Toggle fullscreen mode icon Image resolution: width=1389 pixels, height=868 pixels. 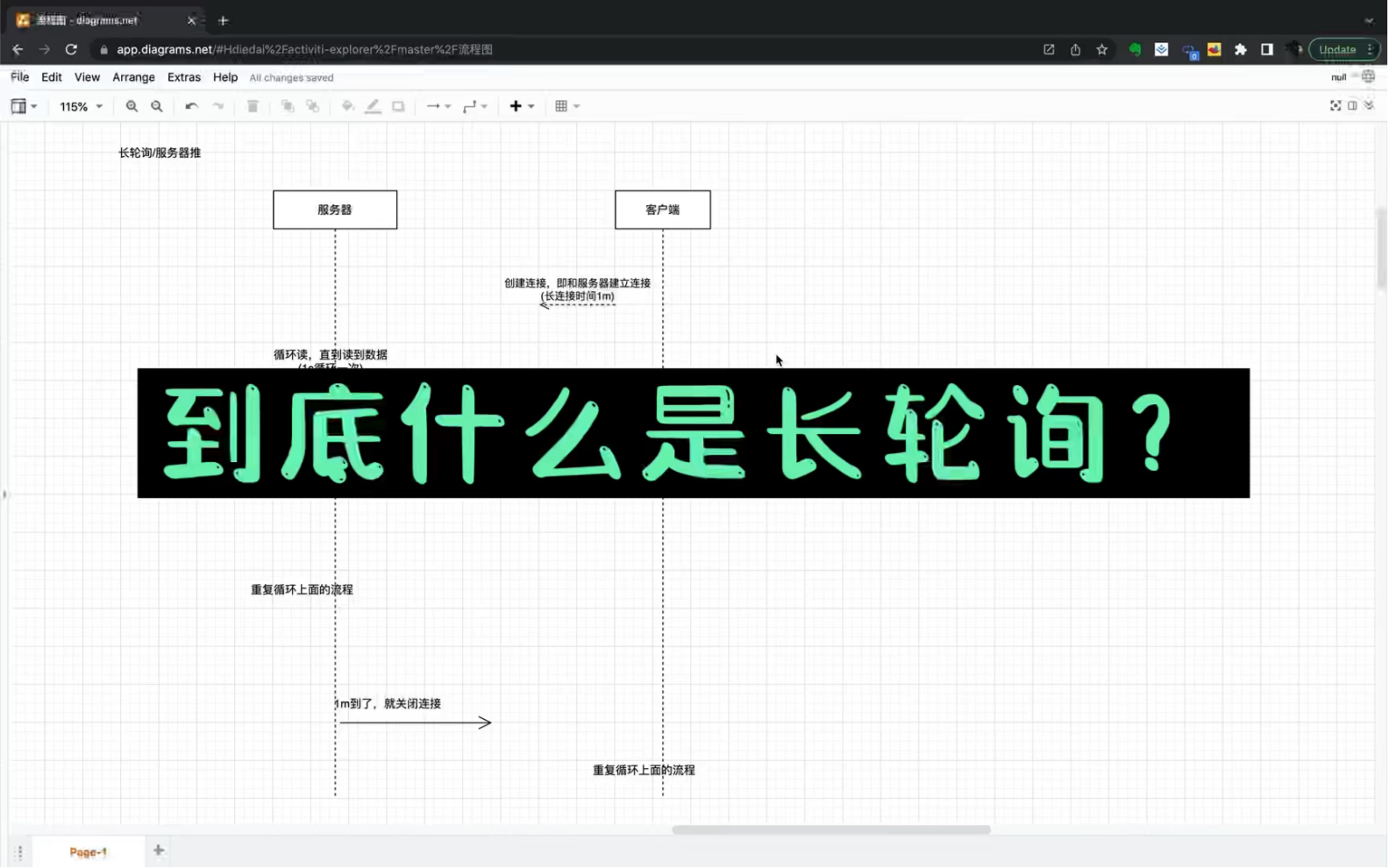click(1336, 105)
